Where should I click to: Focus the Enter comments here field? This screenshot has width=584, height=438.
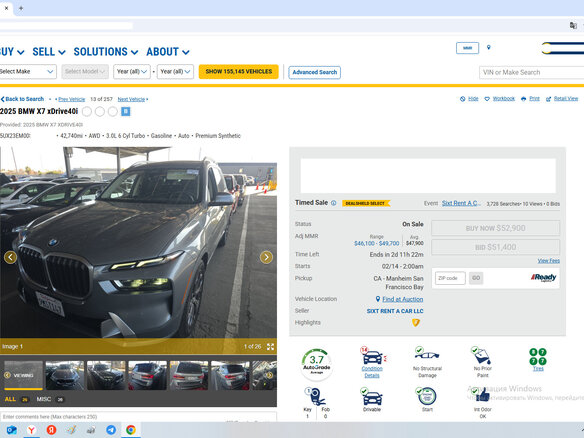pyautogui.click(x=138, y=417)
